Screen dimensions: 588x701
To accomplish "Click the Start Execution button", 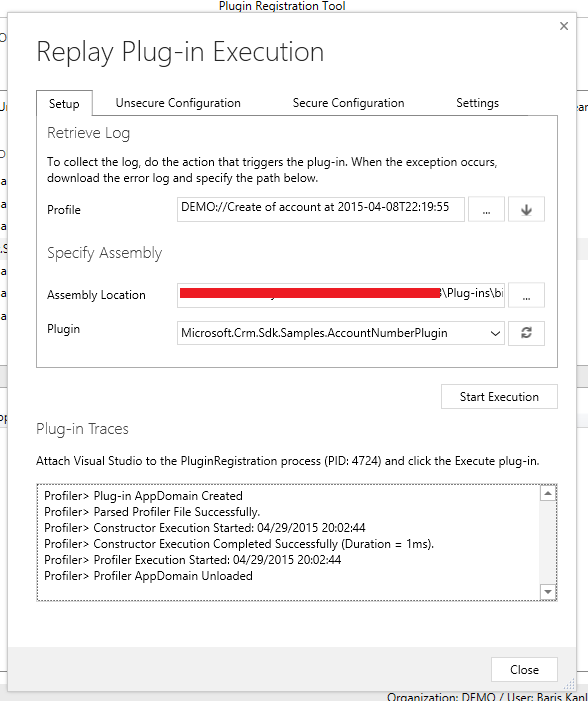I will (x=499, y=397).
